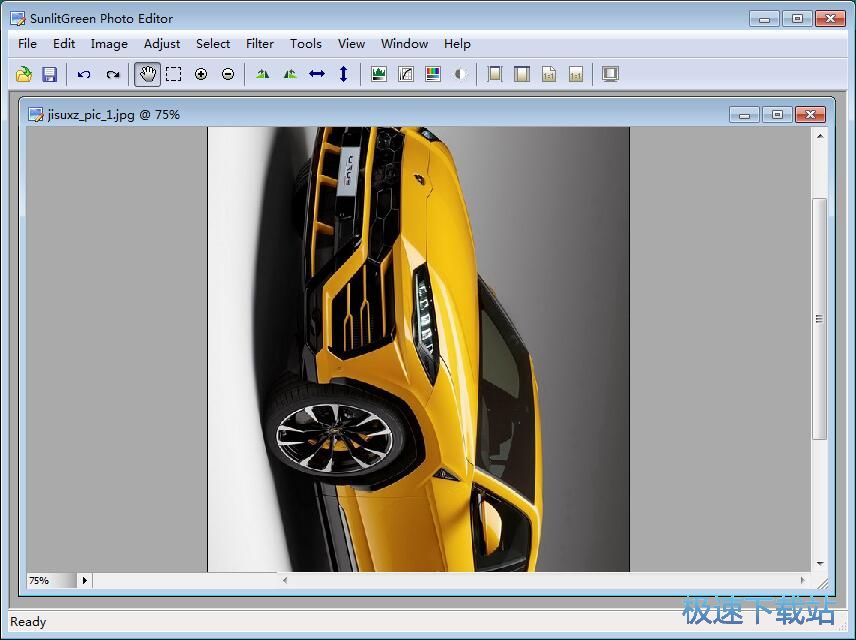Open the Select menu

[x=213, y=44]
